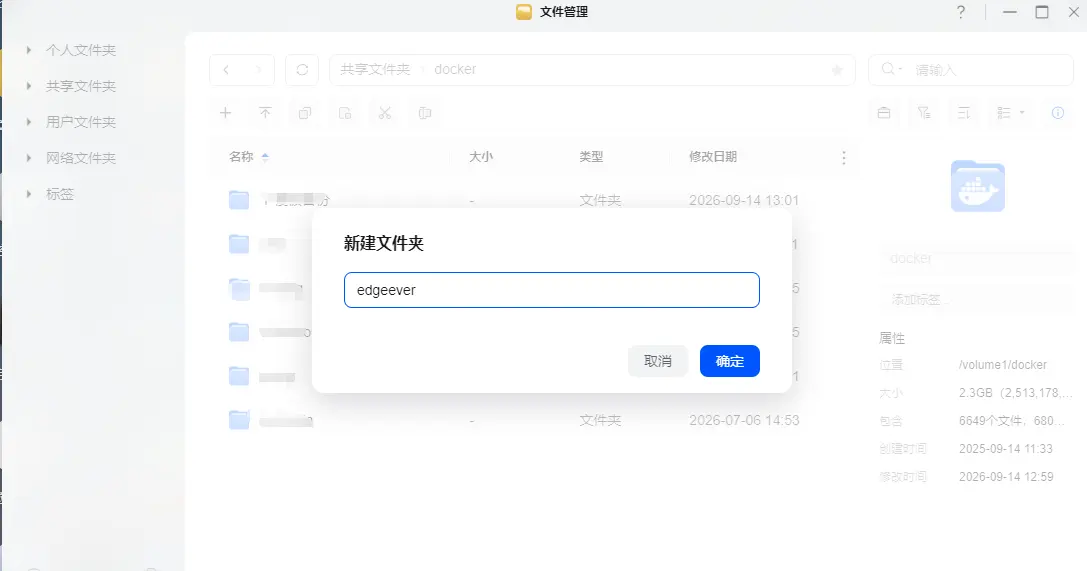Click modified time 2026-09-14 12:59
Screen dimensions: 1087x571
pos(1006,477)
